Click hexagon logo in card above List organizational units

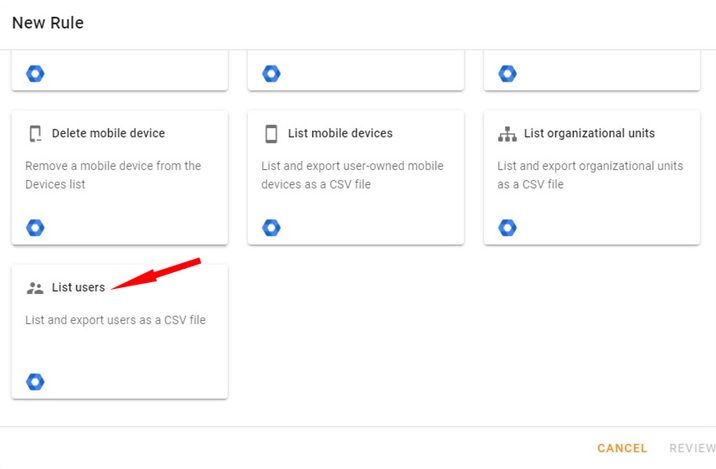(x=507, y=74)
